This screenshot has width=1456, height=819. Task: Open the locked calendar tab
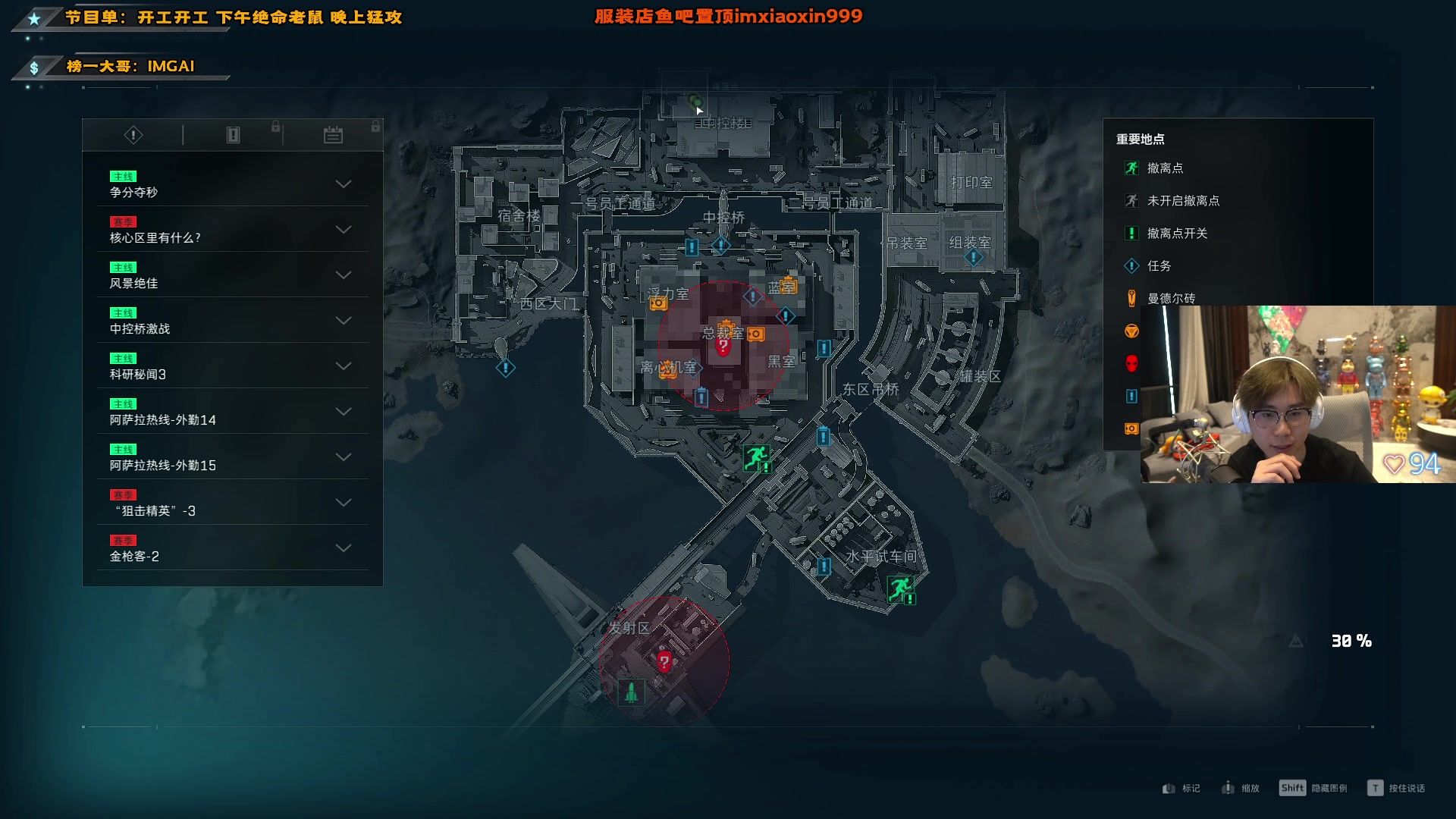(x=333, y=135)
